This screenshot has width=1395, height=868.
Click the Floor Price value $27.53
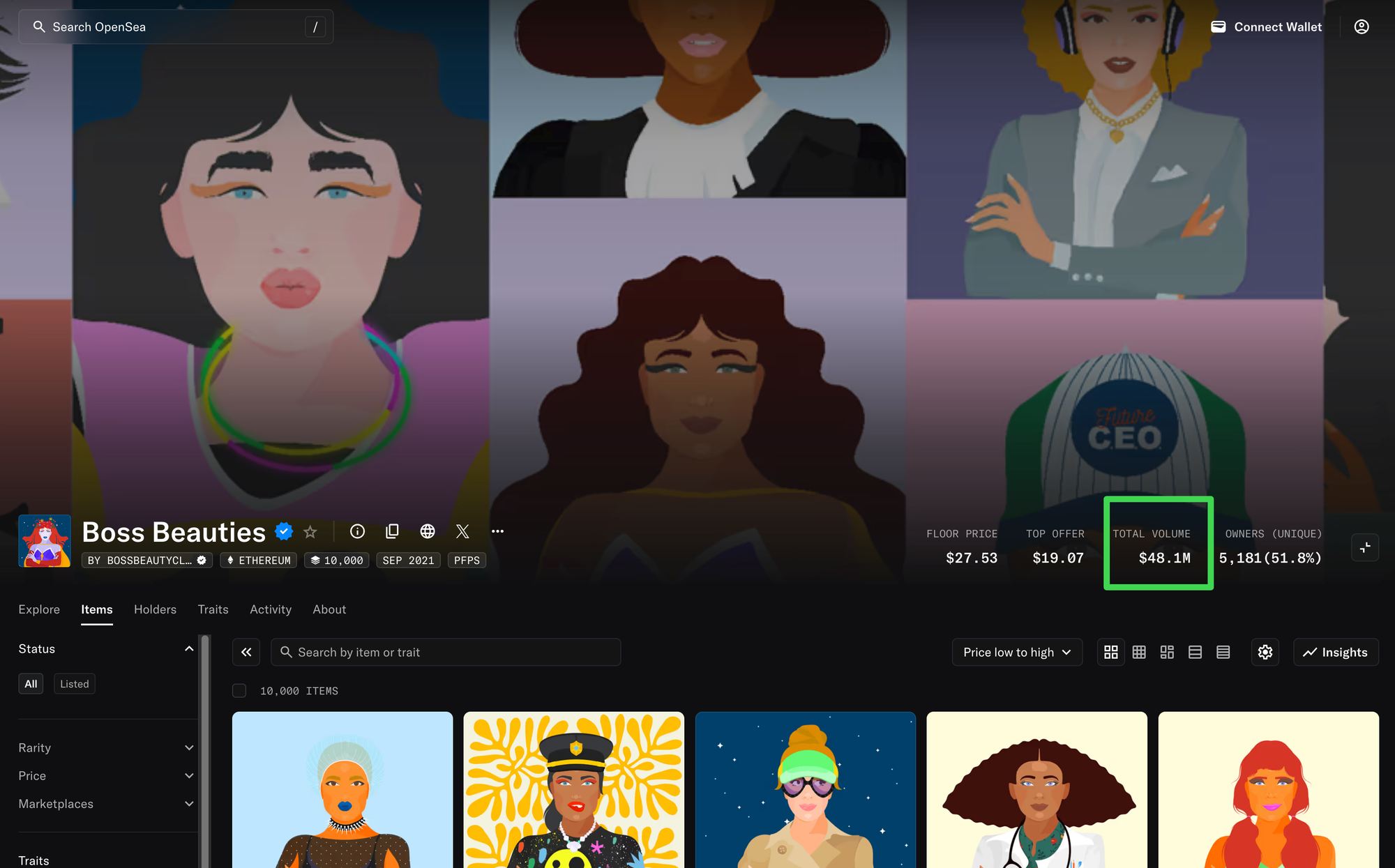[972, 558]
